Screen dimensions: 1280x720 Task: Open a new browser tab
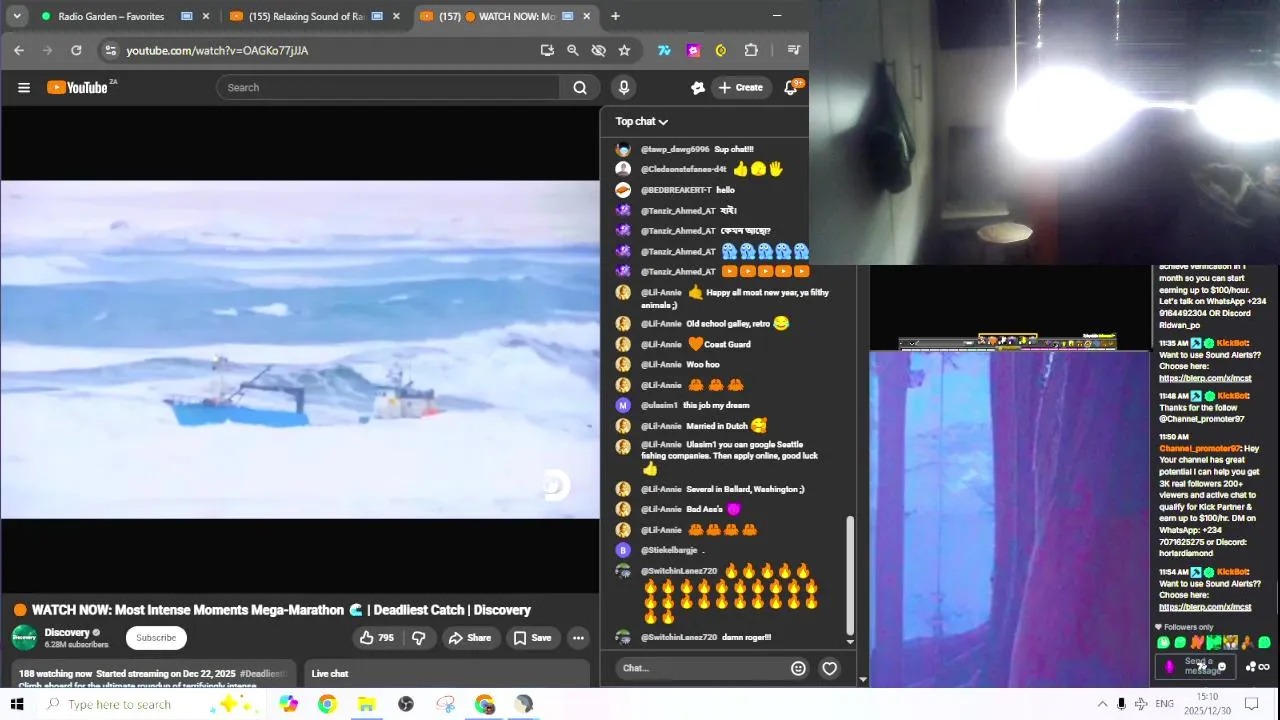(615, 16)
